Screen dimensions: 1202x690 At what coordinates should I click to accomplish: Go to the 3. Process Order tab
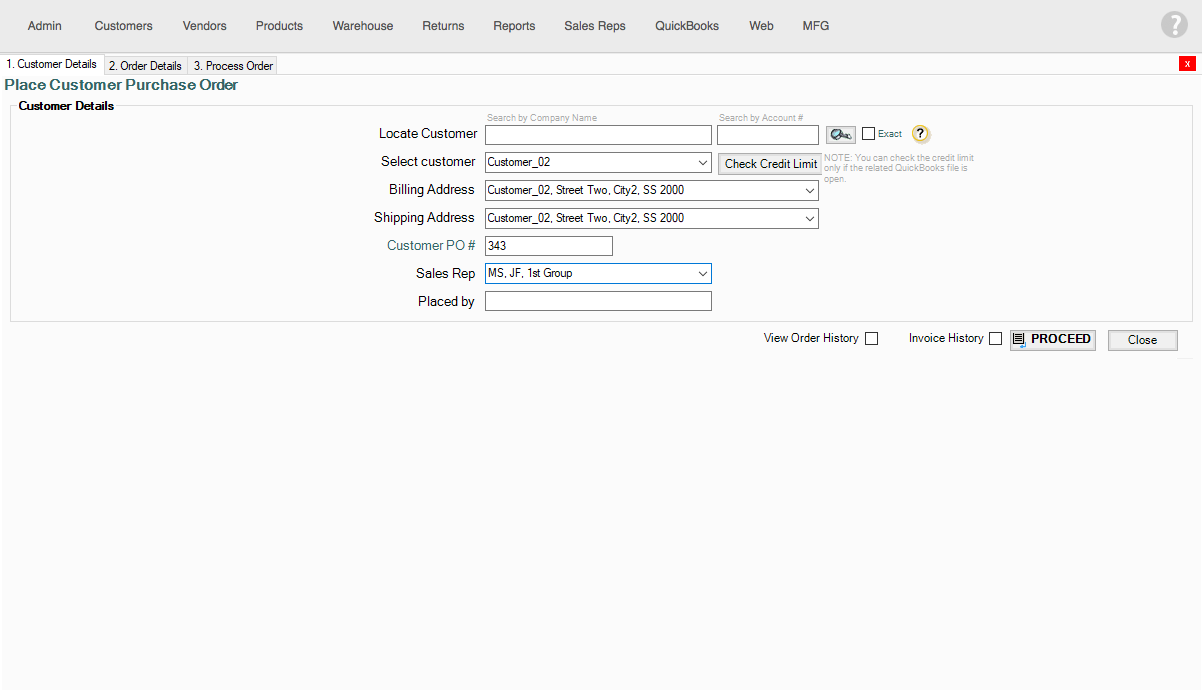coord(232,66)
